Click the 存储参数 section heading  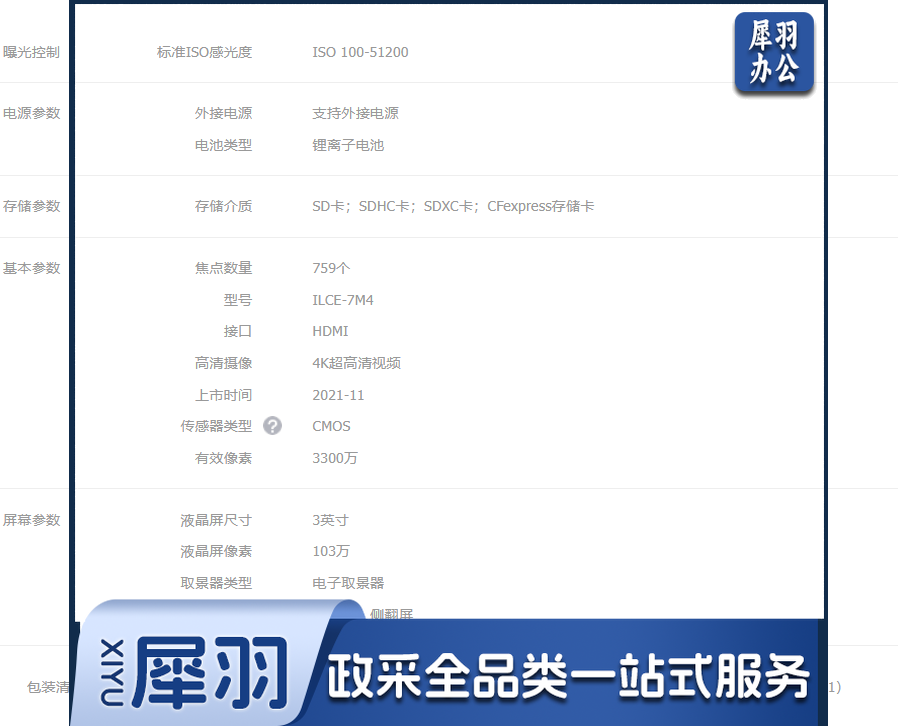click(x=31, y=206)
